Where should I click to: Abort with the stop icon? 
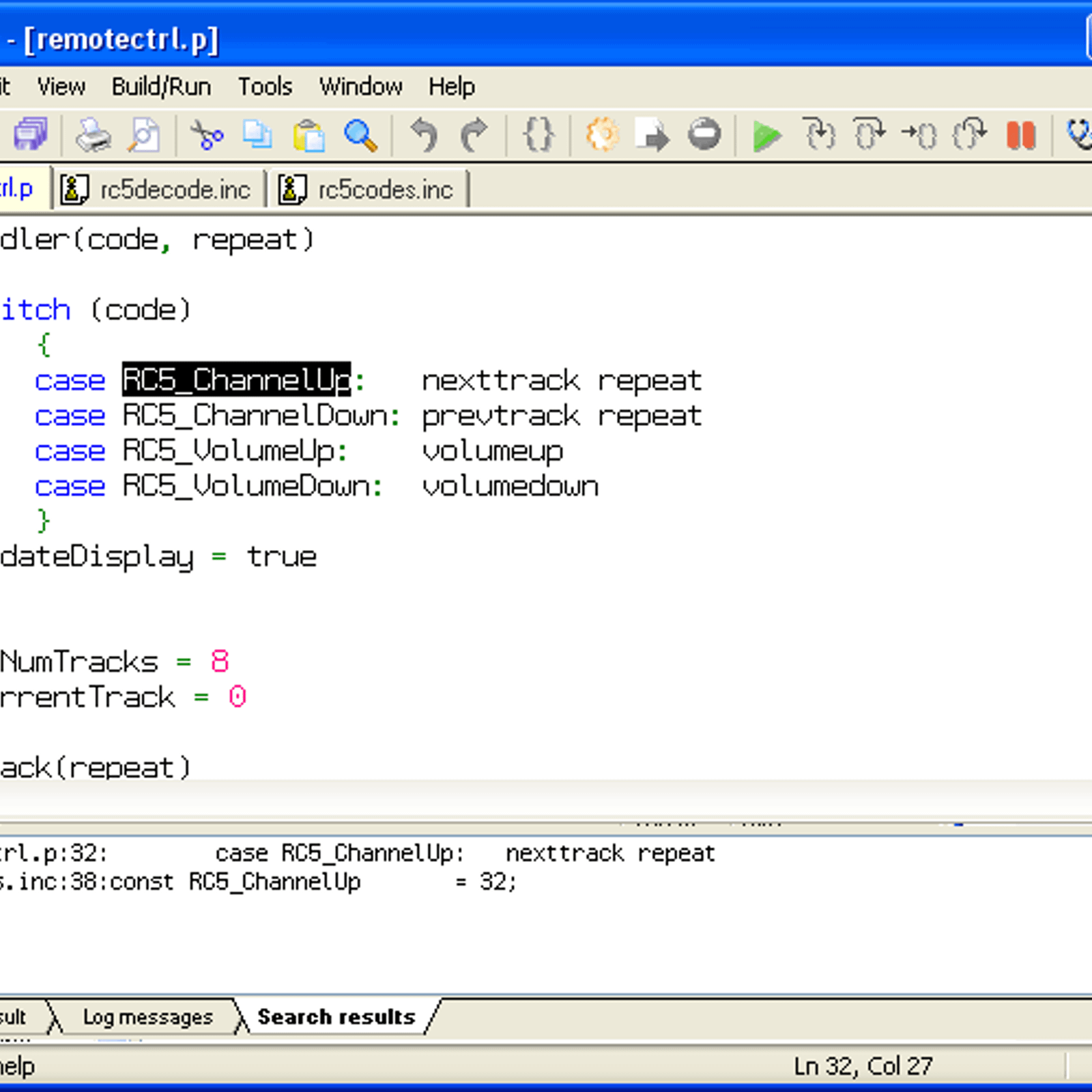704,135
